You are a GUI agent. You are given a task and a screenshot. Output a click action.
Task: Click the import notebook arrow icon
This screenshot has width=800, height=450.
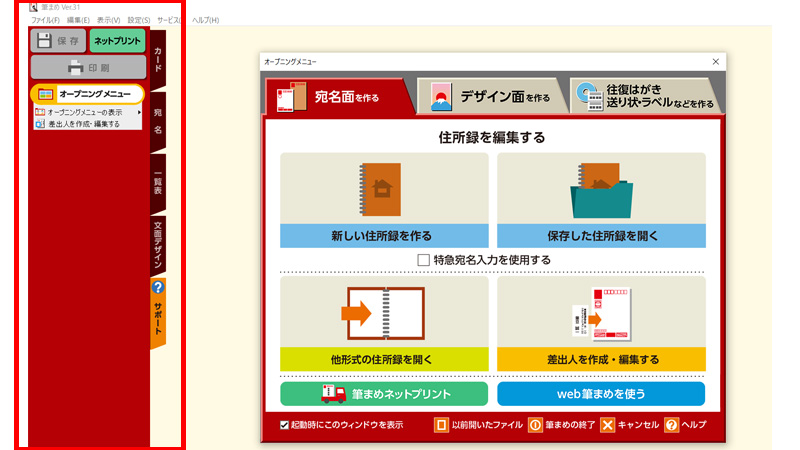(x=383, y=313)
